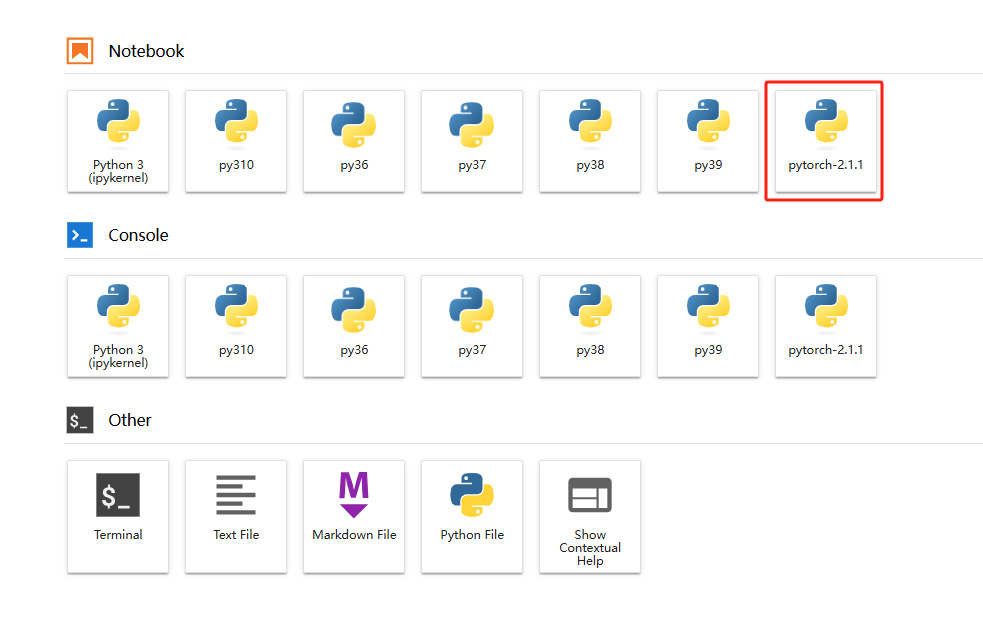Create a new Text File
The height and width of the screenshot is (626, 983).
(x=236, y=517)
